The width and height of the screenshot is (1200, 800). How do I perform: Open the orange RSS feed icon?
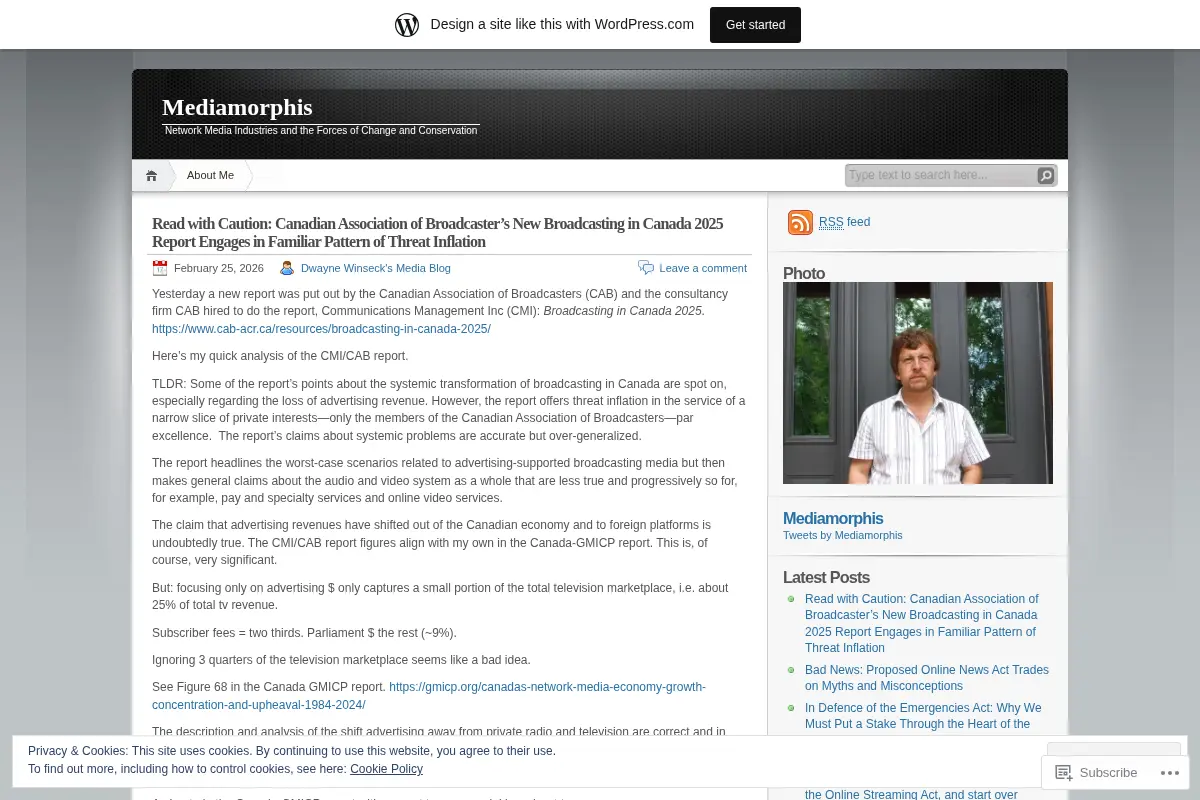tap(800, 222)
